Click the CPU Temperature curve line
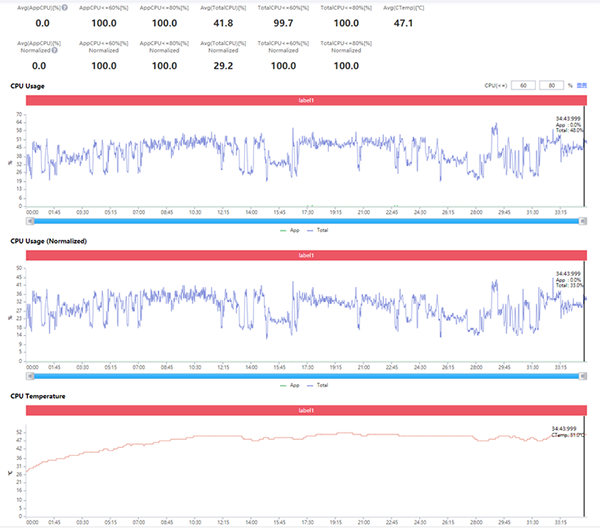 pyautogui.click(x=300, y=436)
